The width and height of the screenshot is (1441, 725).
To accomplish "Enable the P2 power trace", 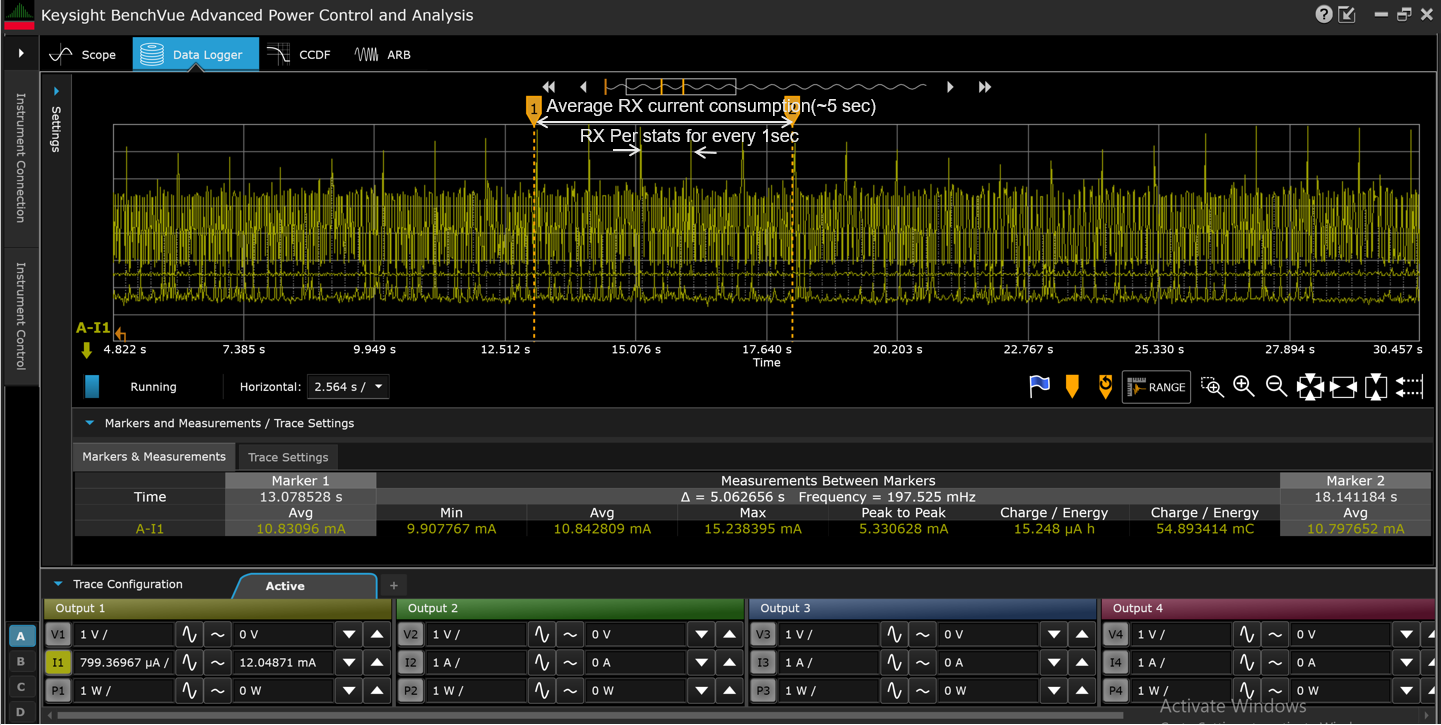I will (411, 690).
